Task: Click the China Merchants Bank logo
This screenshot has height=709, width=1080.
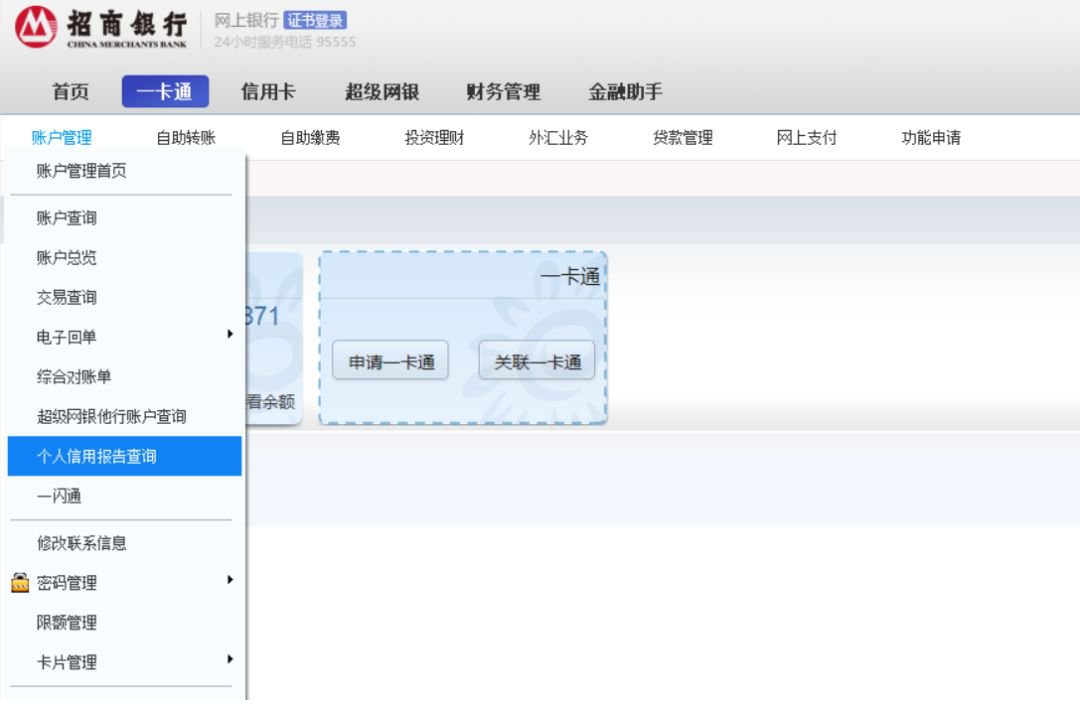Action: [100, 28]
